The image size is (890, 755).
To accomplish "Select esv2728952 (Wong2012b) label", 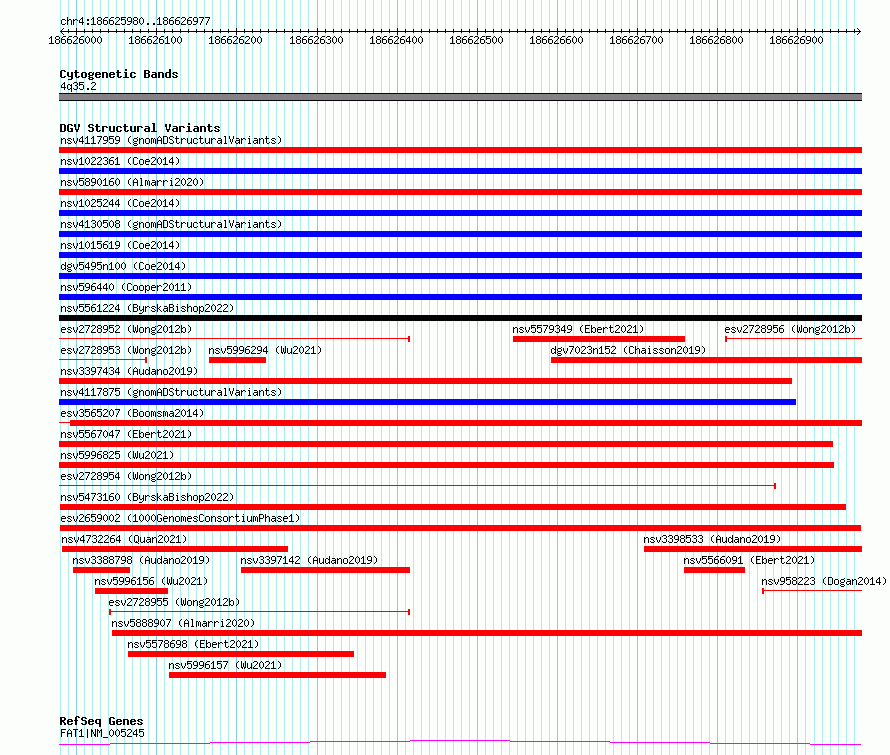I will [126, 329].
